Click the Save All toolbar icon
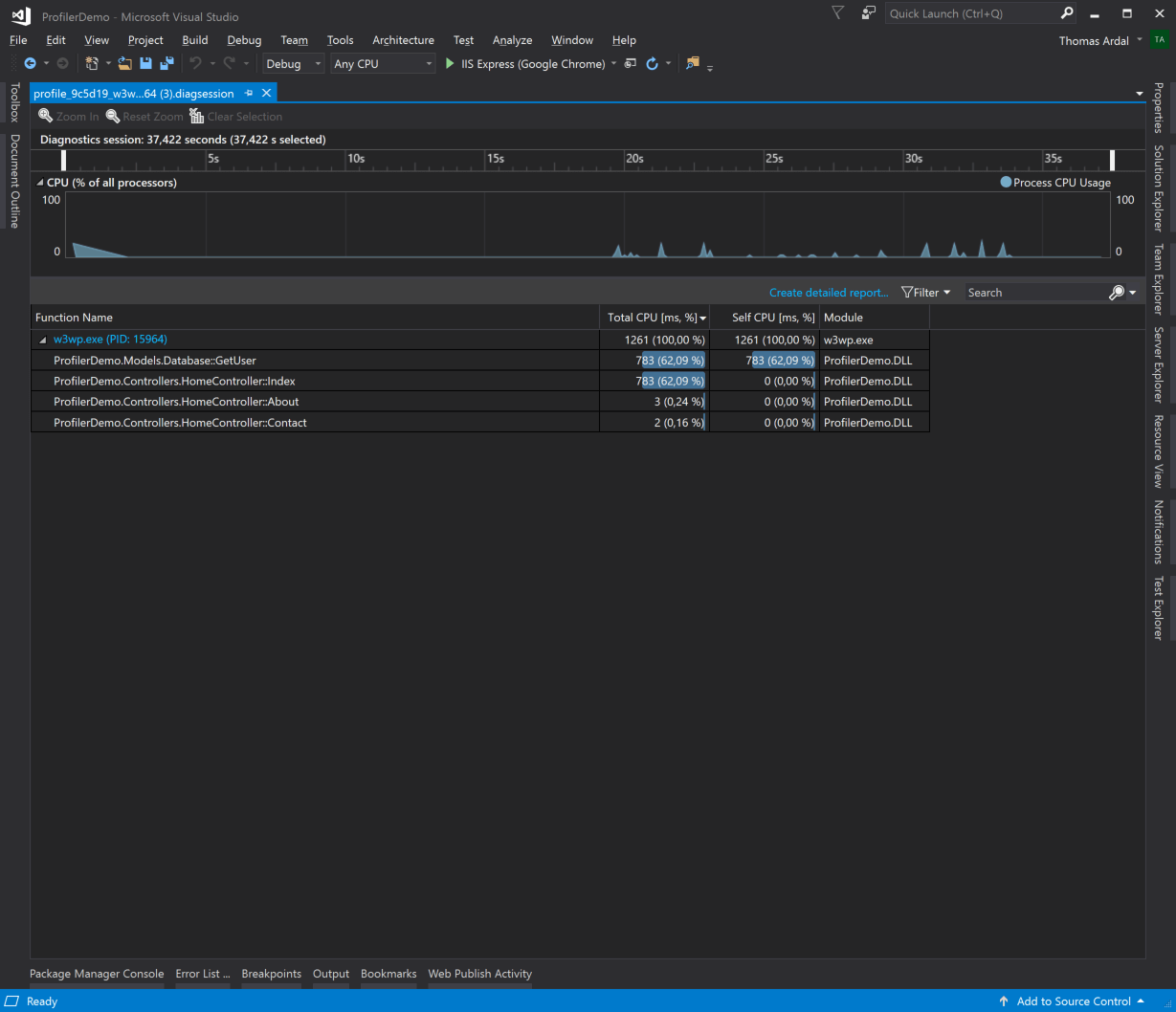The width and height of the screenshot is (1176, 1012). click(166, 63)
